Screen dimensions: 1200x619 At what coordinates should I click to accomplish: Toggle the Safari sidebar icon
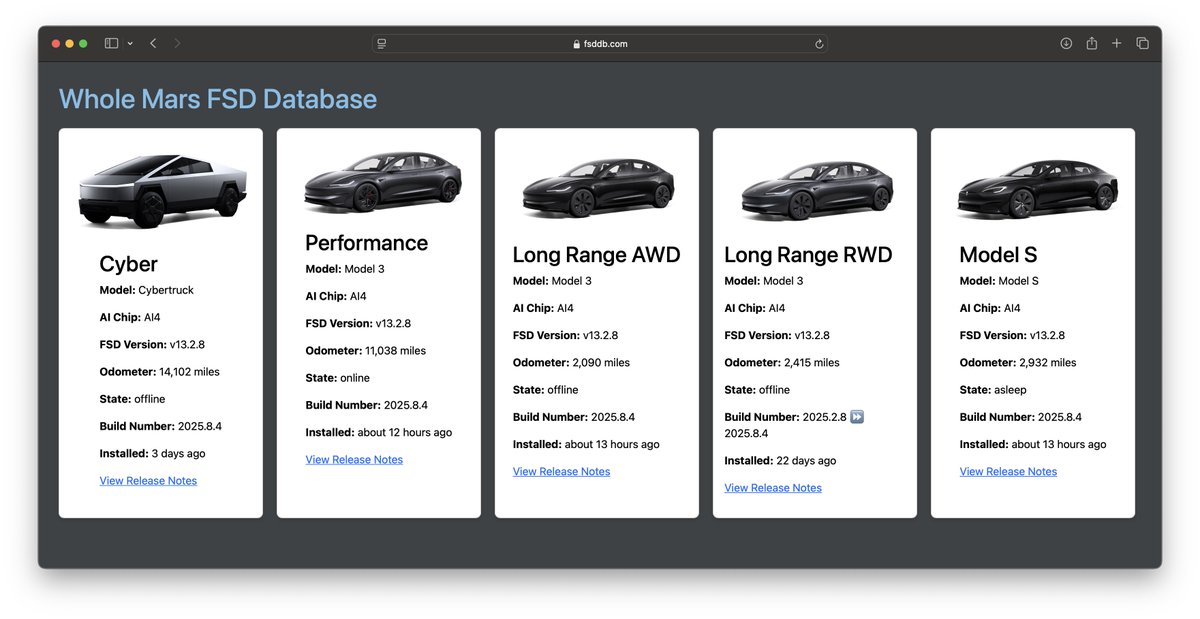111,44
